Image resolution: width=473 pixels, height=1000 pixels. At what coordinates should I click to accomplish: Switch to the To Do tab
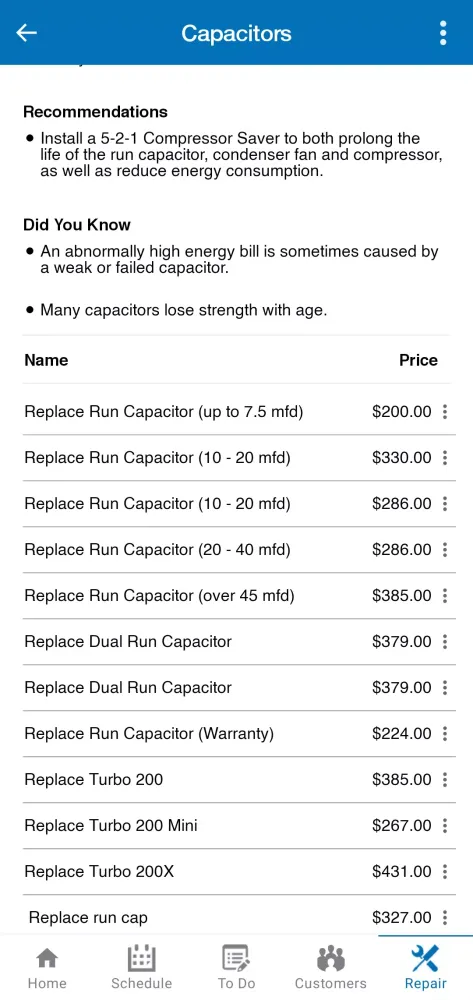(236, 967)
